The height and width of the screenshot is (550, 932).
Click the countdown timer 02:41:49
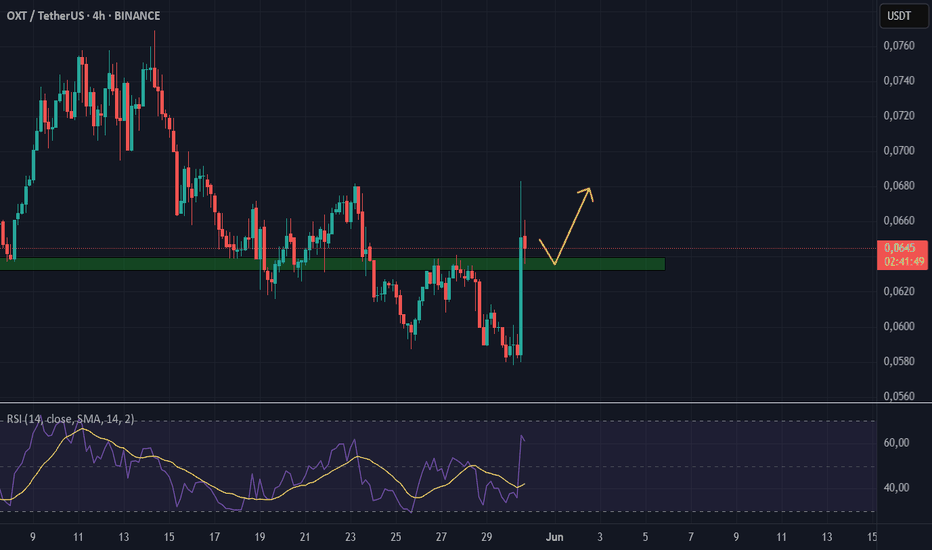coord(904,262)
